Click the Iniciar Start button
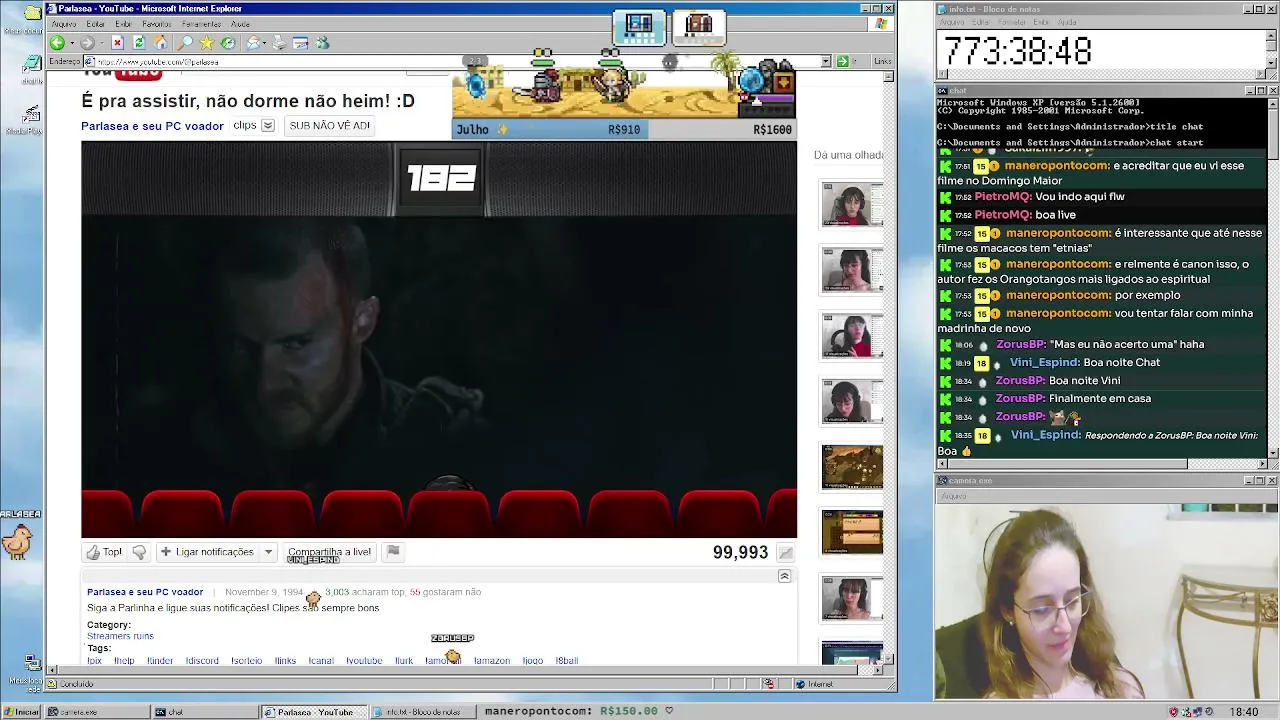 [22, 712]
